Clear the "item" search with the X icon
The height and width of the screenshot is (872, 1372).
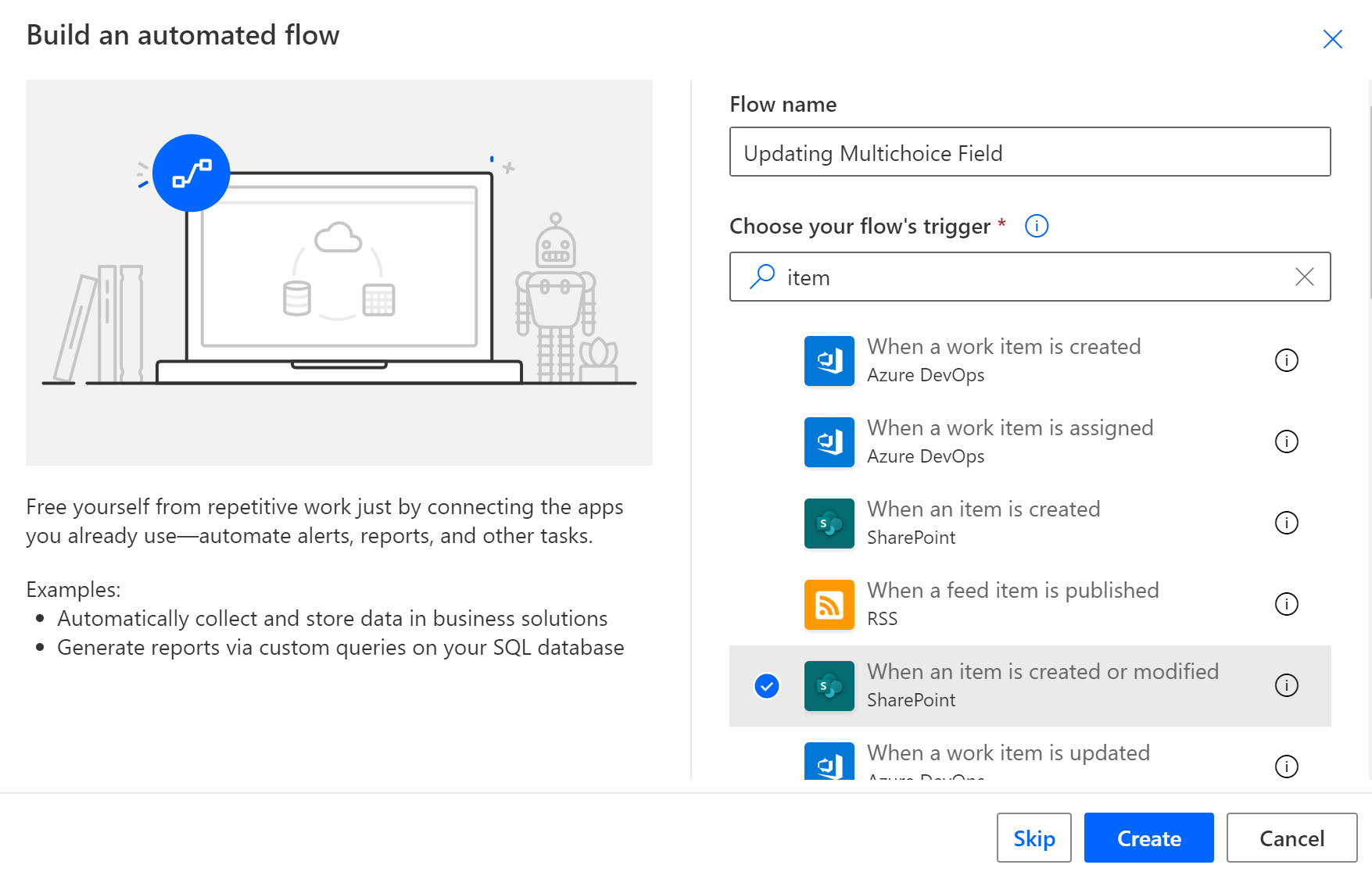click(1305, 277)
